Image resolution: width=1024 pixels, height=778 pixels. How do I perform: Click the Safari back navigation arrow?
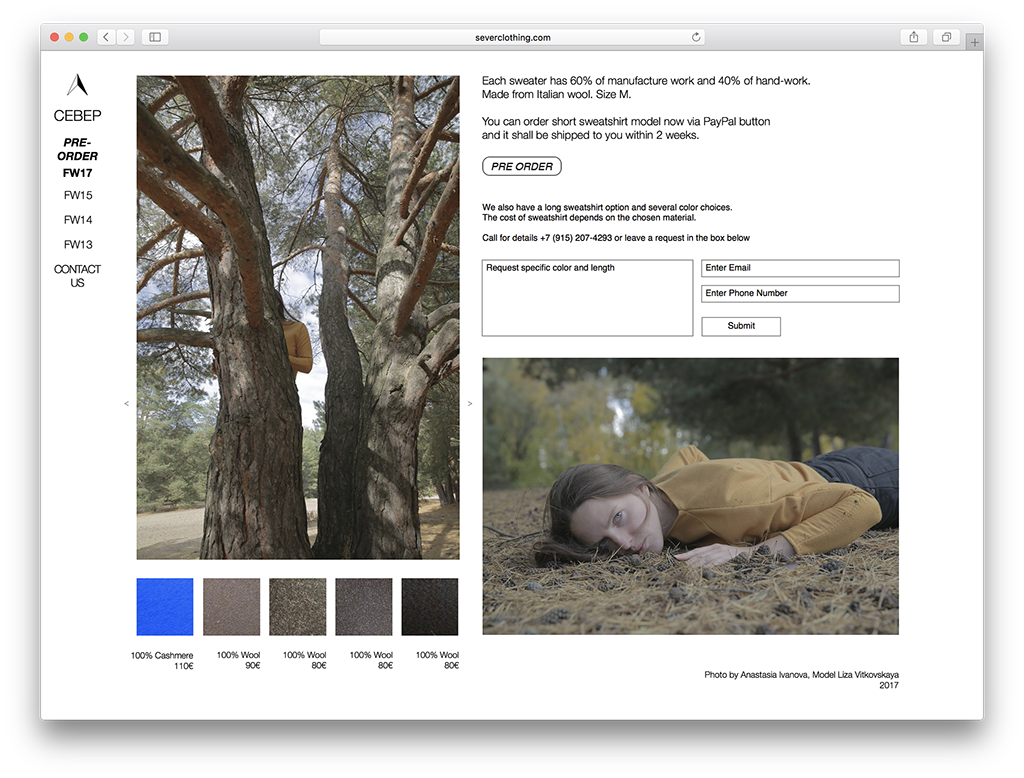[106, 37]
